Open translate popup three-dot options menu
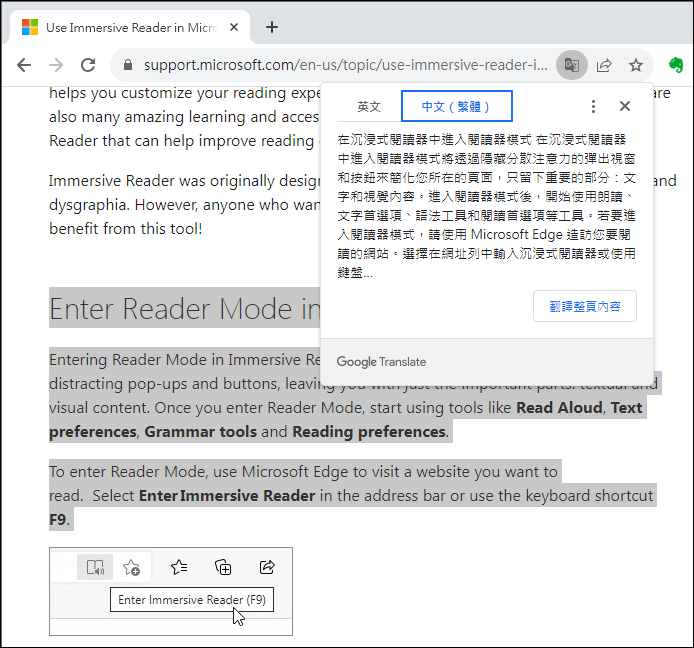 (x=593, y=106)
